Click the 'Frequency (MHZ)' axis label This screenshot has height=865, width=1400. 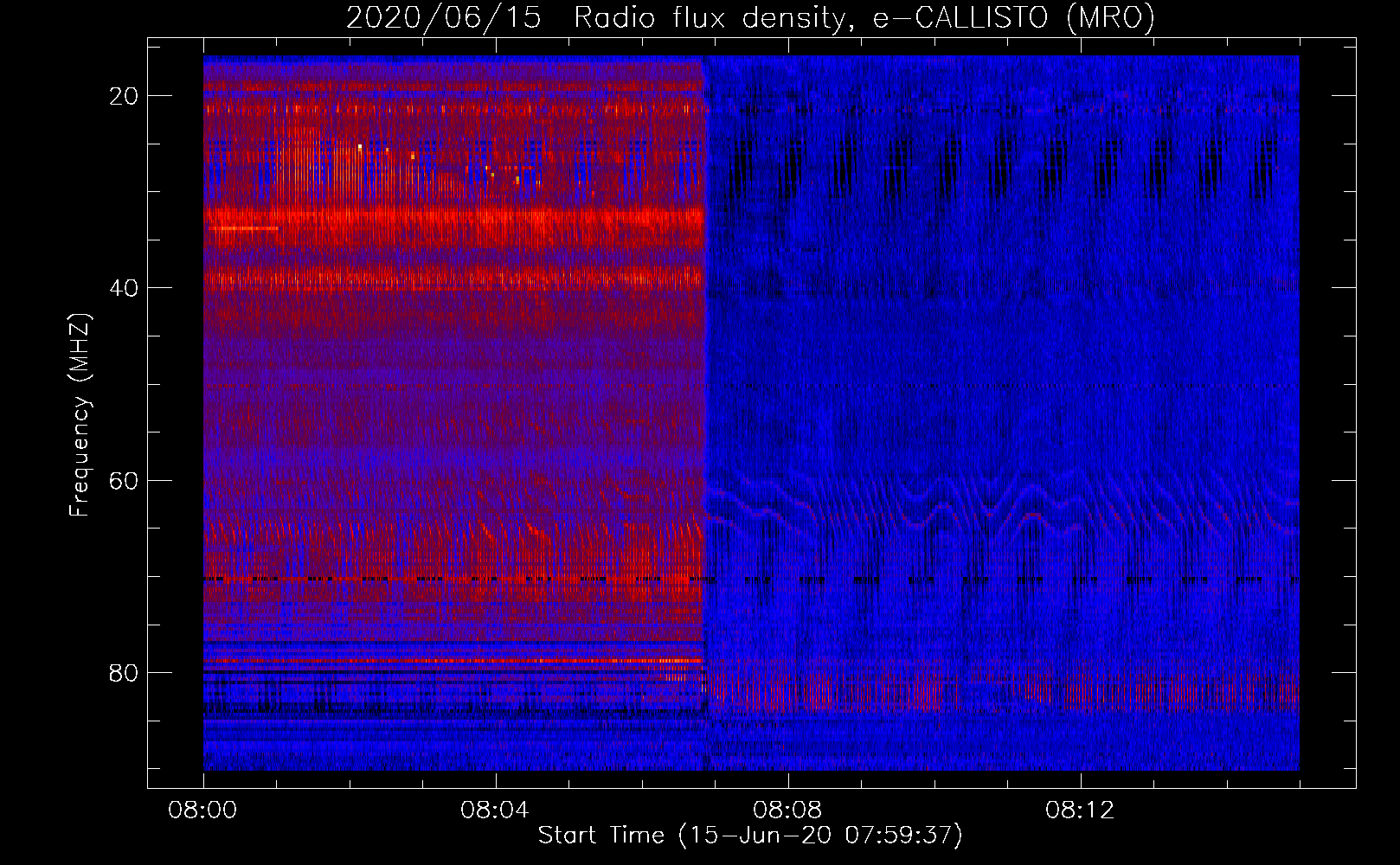coord(80,415)
